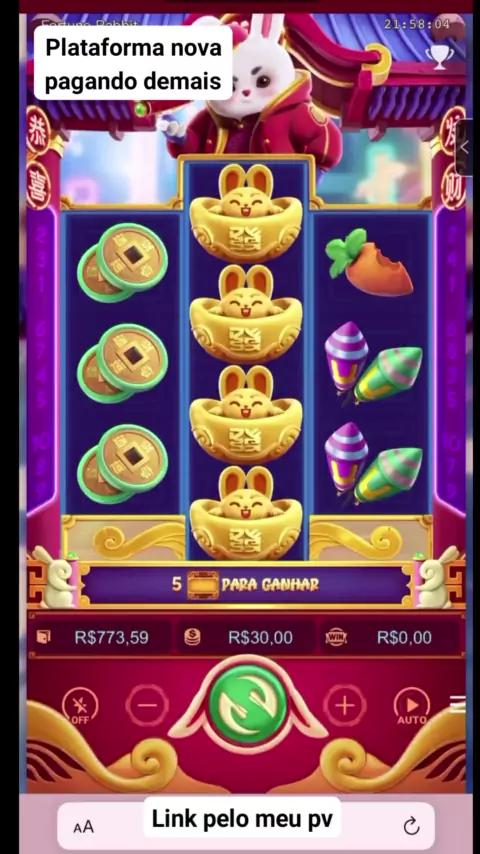Increase the bet with the plus button
Viewport: 480px width, 854px height.
click(x=344, y=705)
